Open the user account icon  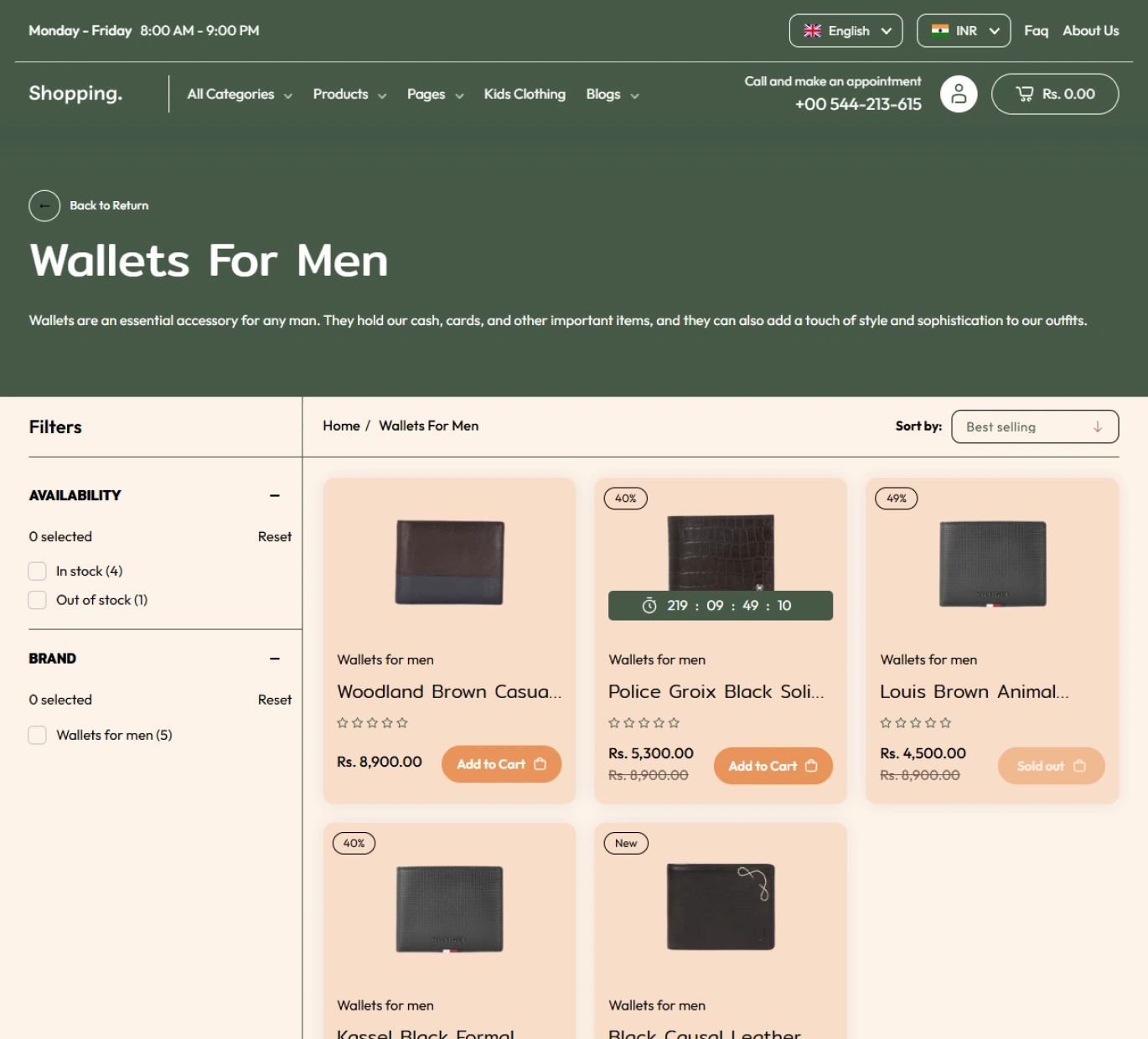point(959,94)
